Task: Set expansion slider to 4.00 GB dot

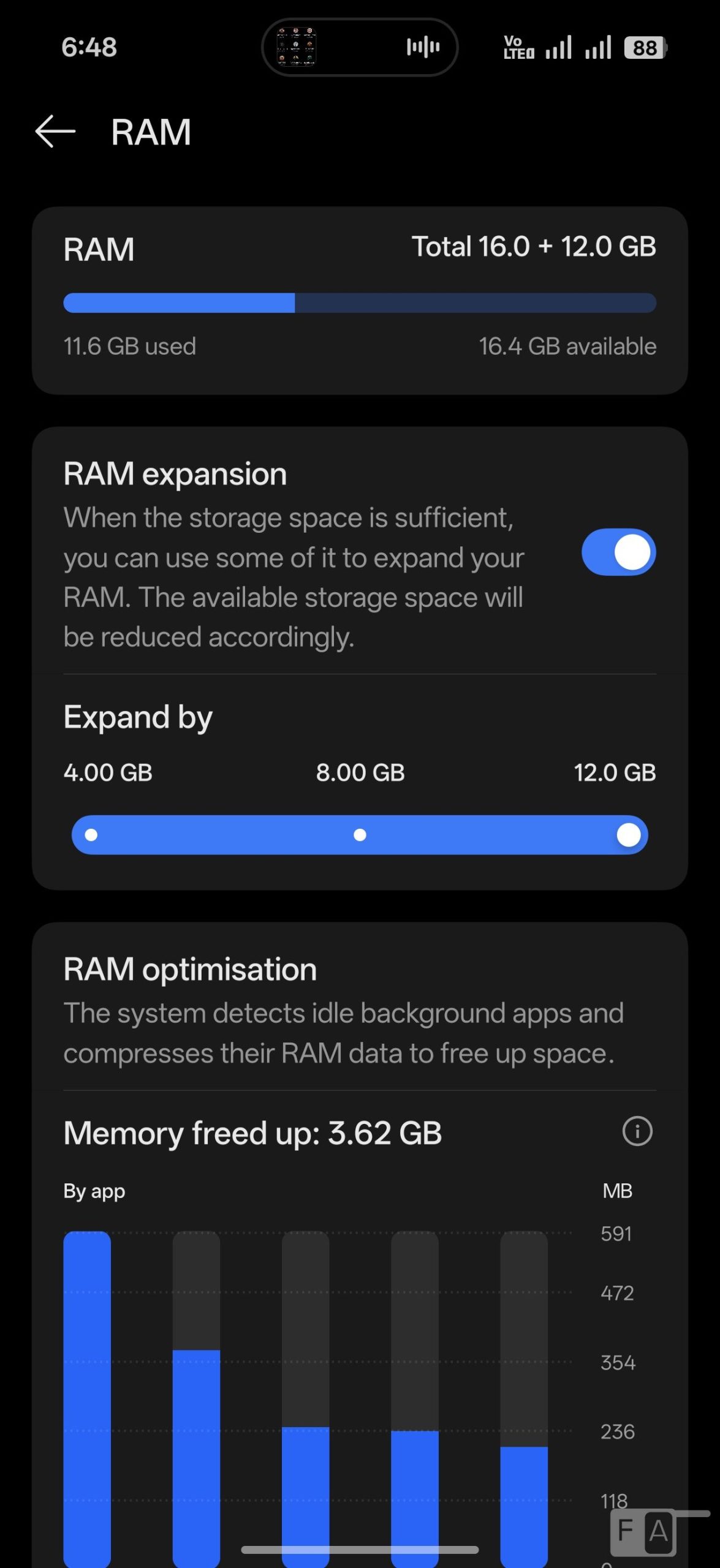Action: tap(91, 835)
